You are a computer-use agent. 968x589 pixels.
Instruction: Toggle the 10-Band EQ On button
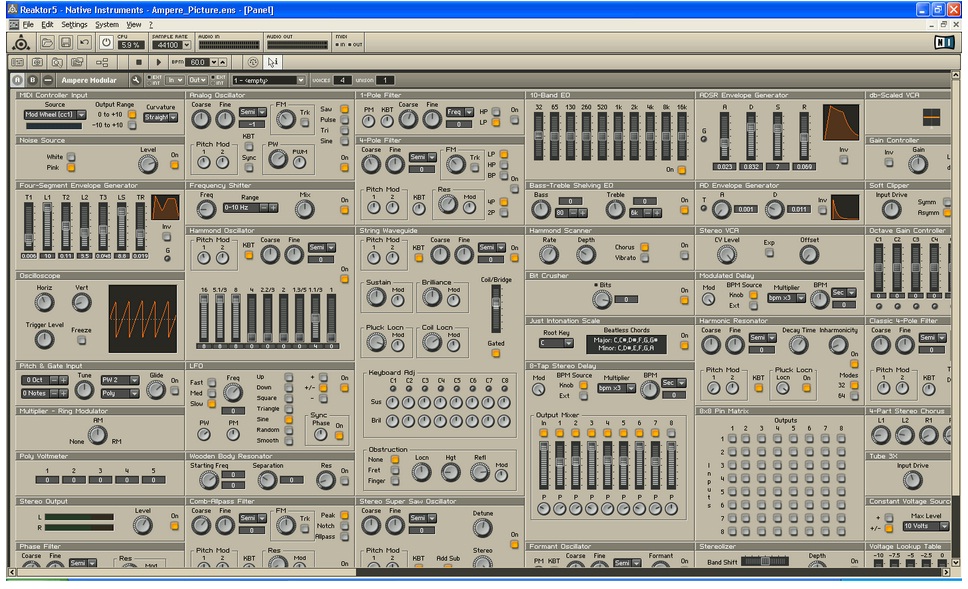(x=682, y=170)
